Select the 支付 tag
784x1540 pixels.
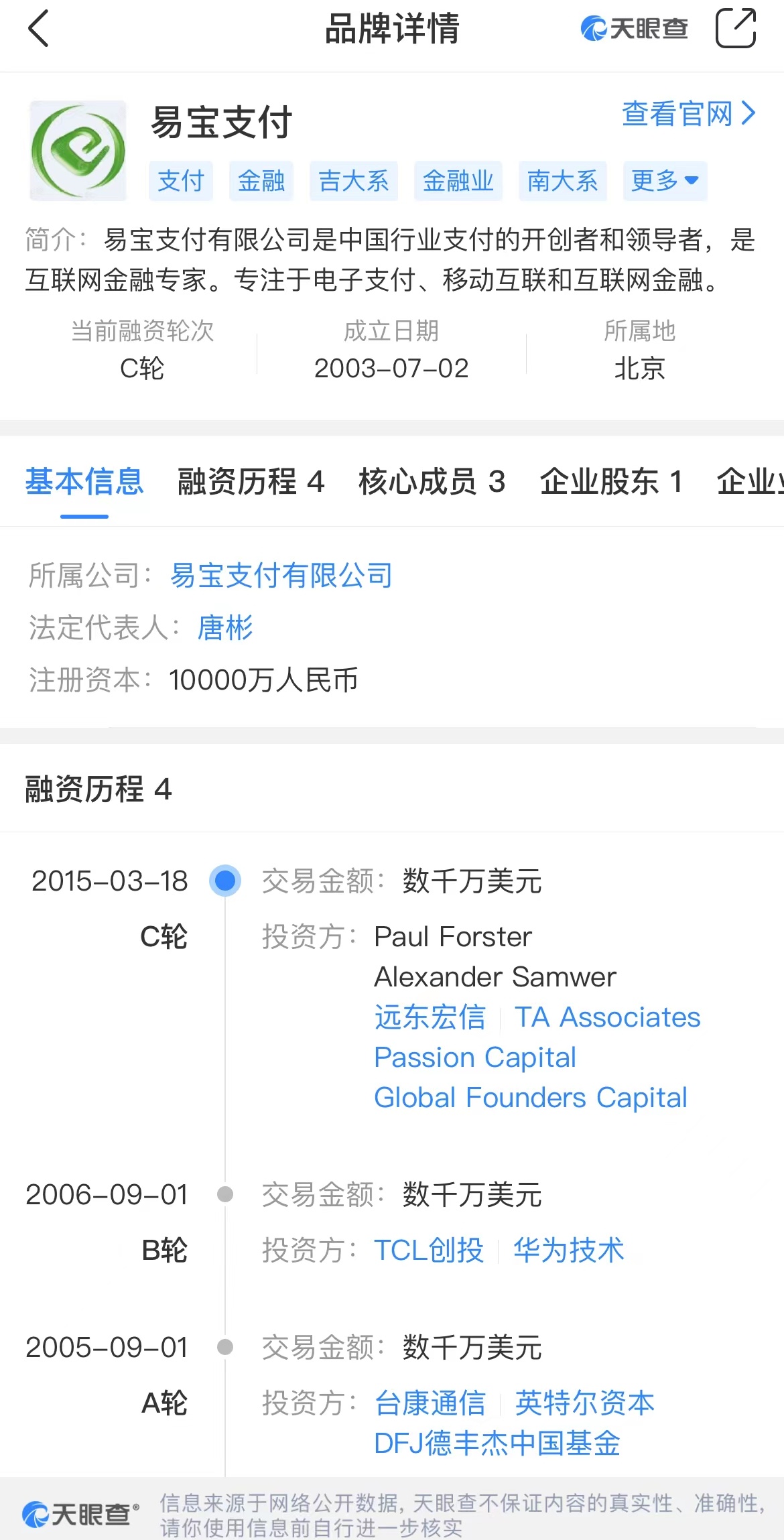pyautogui.click(x=181, y=181)
